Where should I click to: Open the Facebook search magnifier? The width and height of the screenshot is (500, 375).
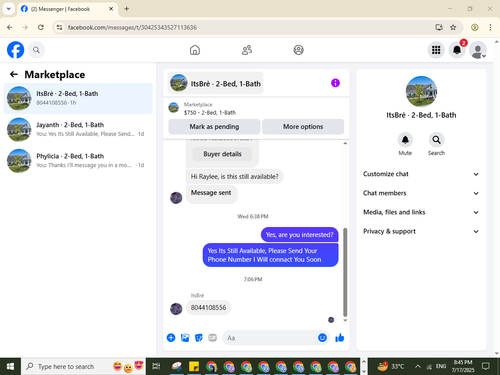36,50
